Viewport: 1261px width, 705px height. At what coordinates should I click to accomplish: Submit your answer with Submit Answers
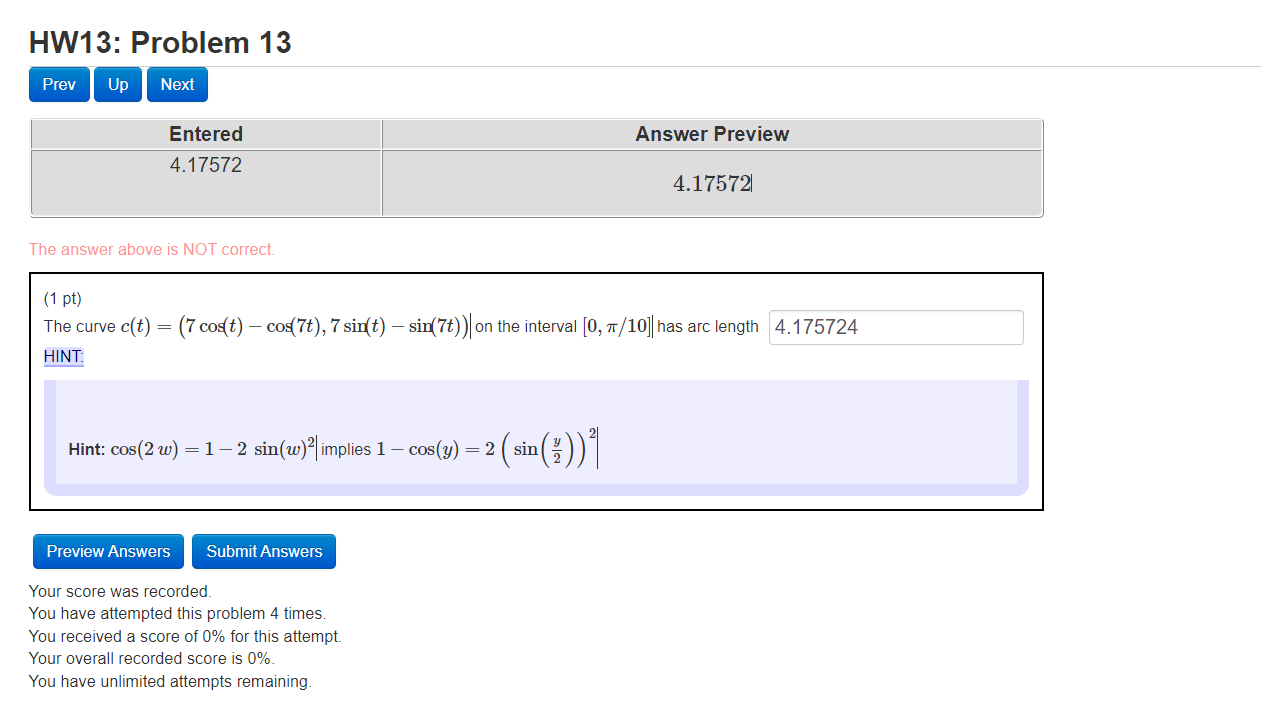point(263,551)
